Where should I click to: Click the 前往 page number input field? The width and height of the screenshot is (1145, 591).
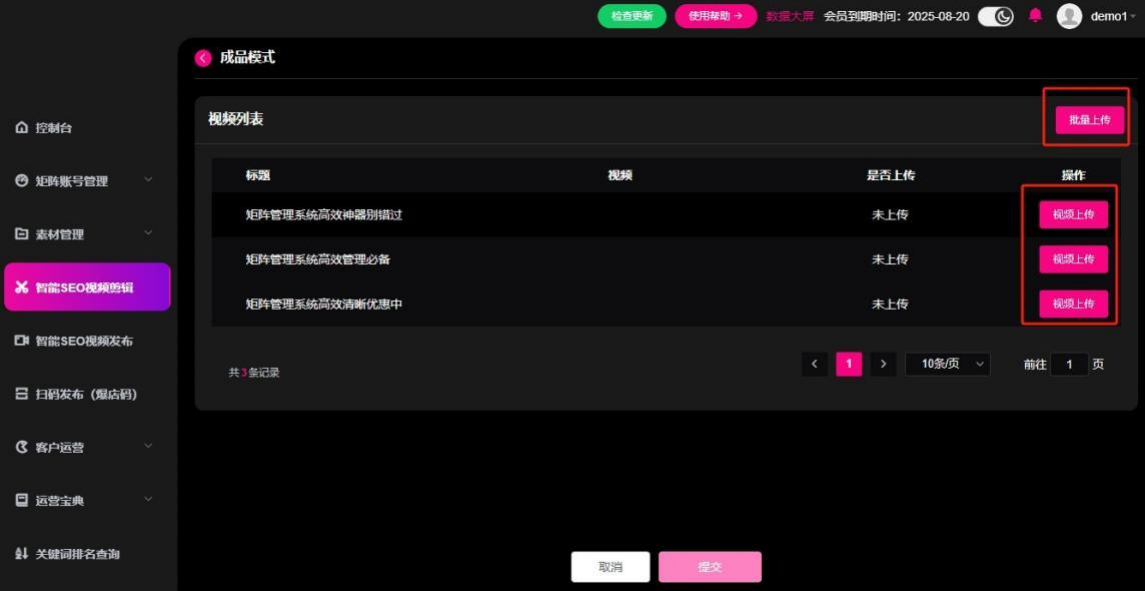click(x=1069, y=364)
